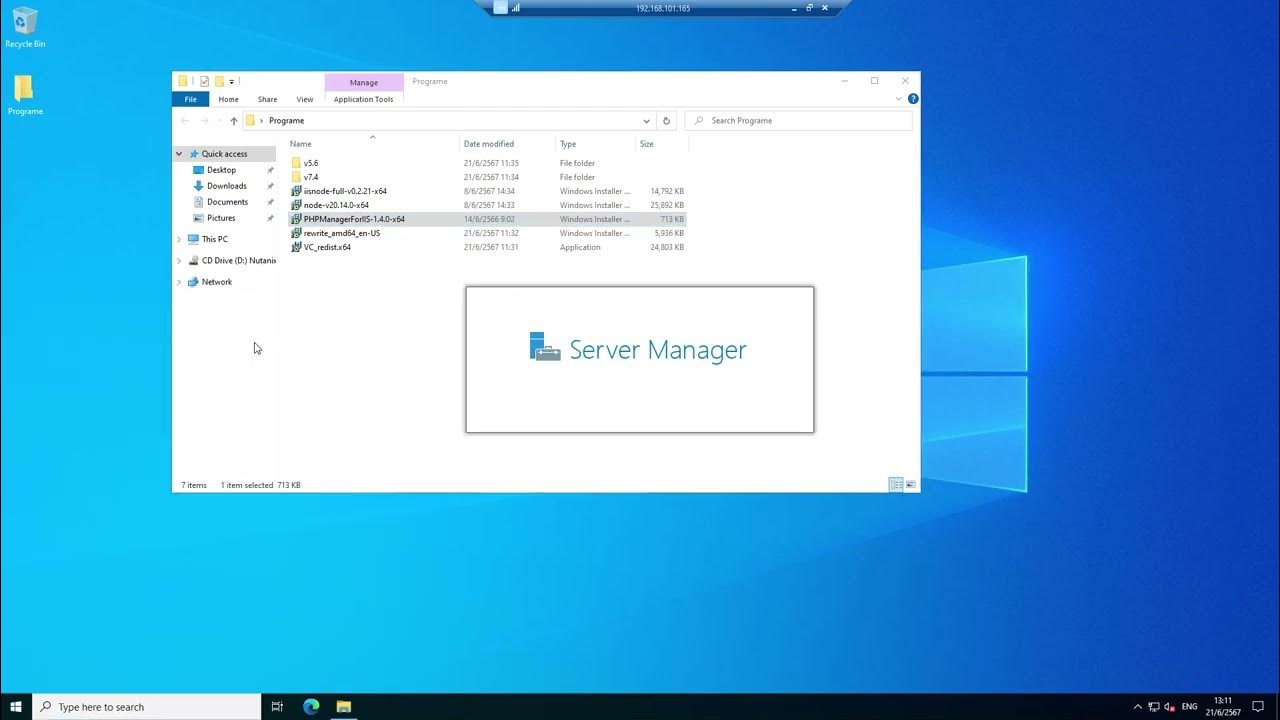
Task: Open ENG input language indicator
Action: 1190,707
